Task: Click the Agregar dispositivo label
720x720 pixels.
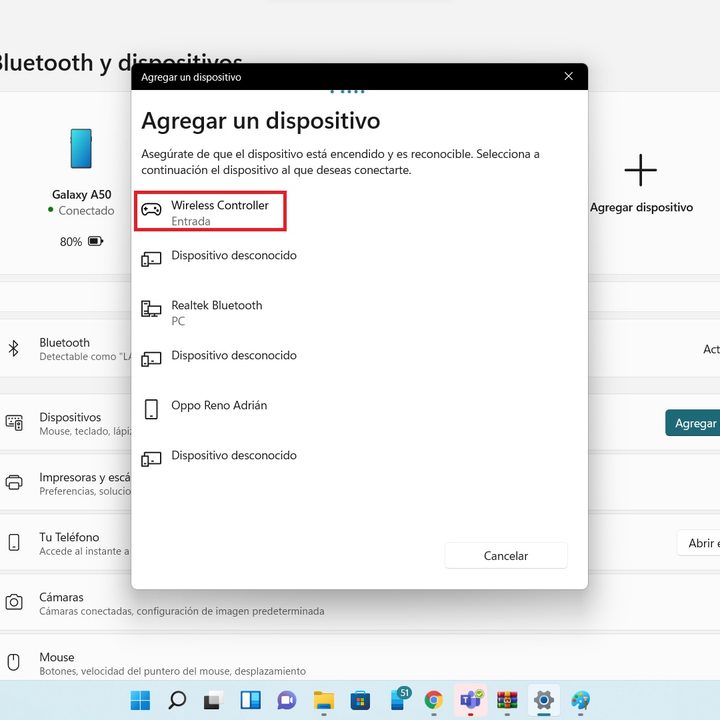Action: click(641, 208)
